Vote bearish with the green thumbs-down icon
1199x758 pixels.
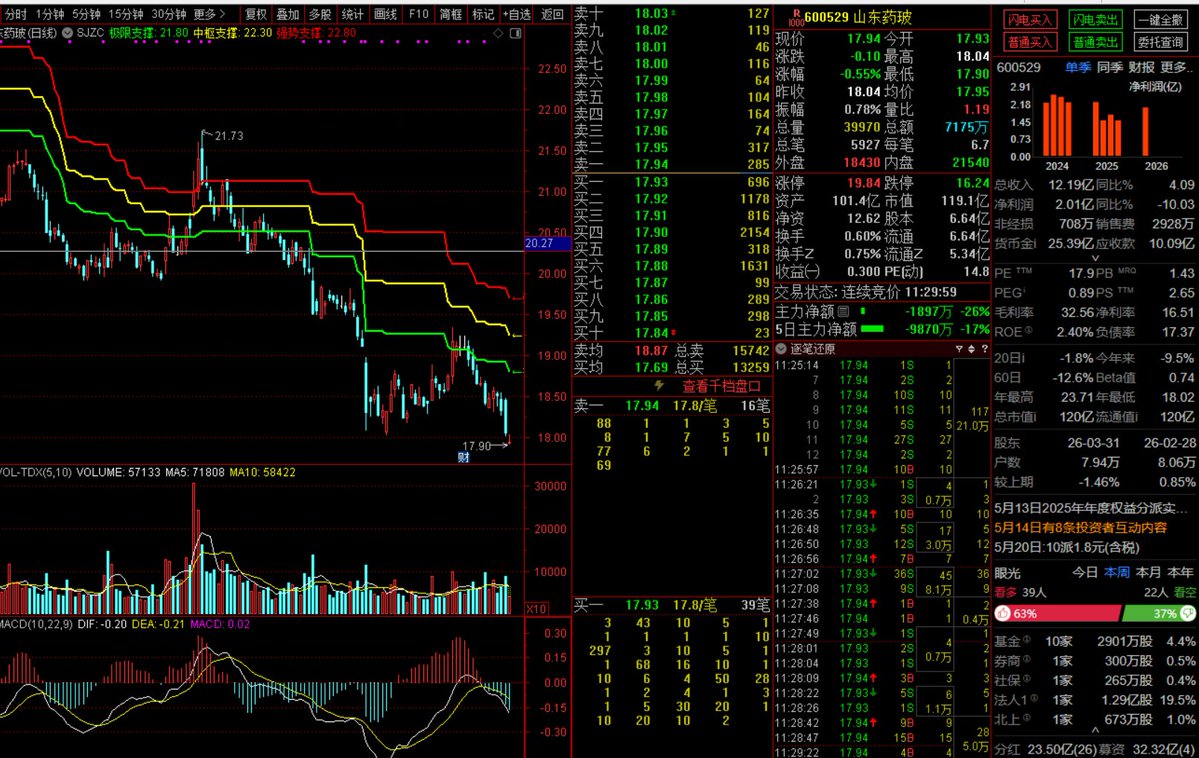1188,613
